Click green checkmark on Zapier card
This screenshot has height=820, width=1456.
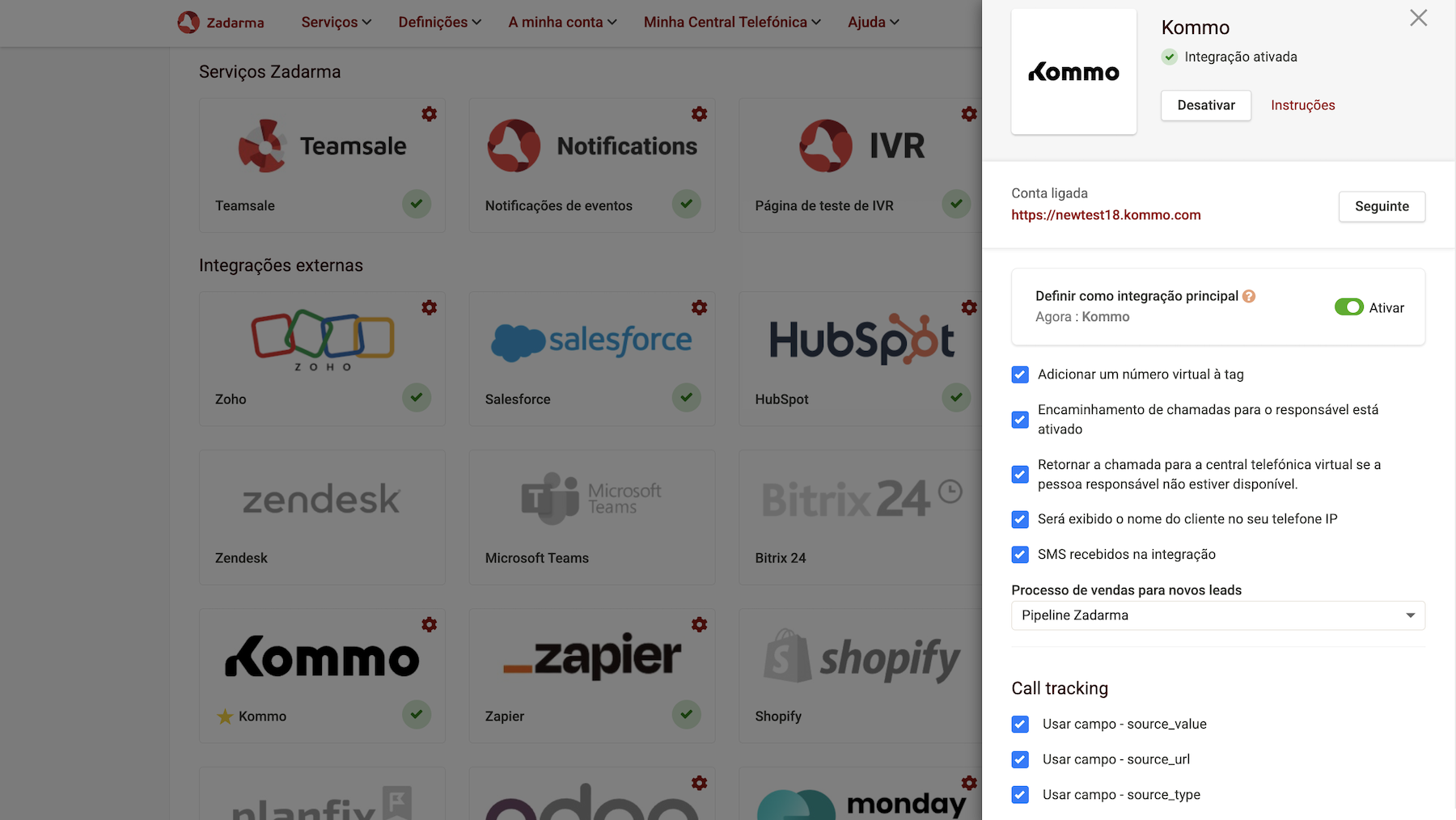(x=687, y=714)
